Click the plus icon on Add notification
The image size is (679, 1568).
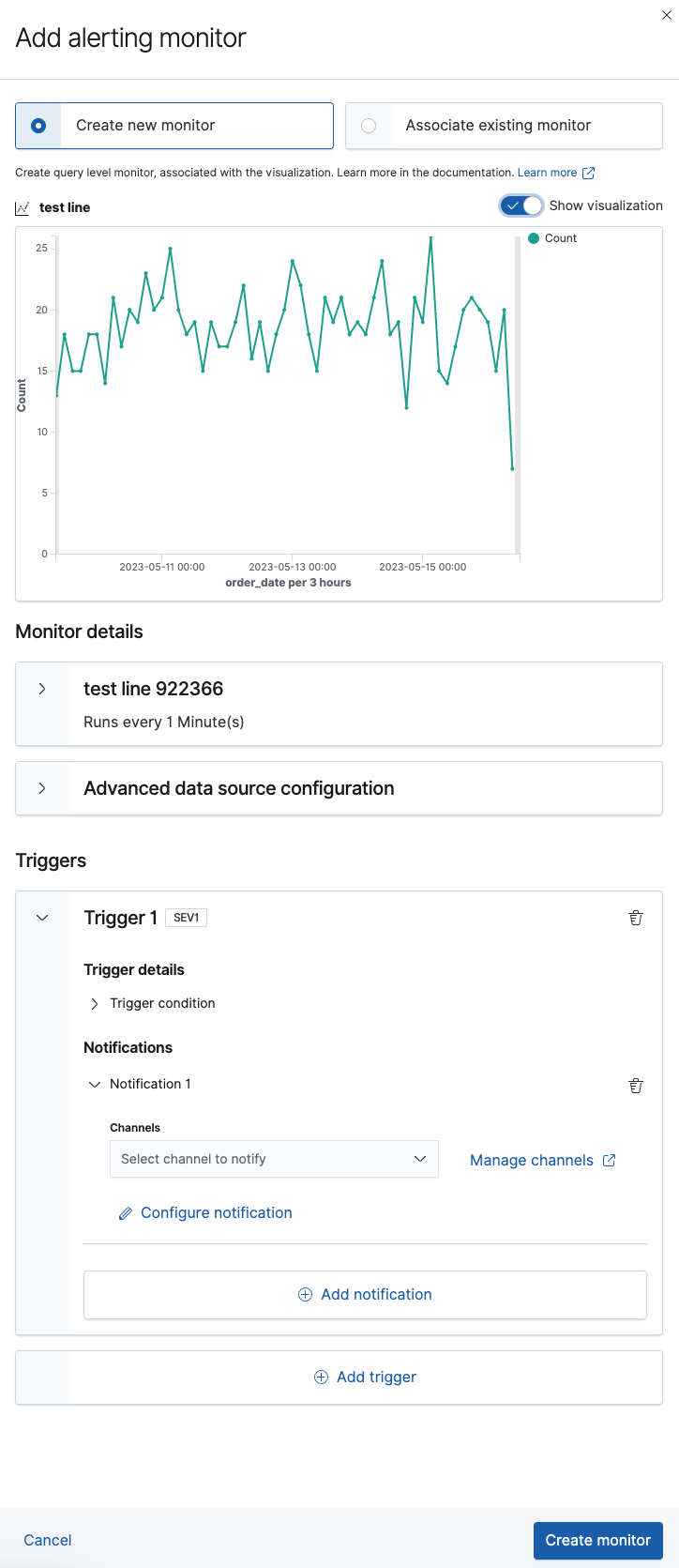(305, 1293)
